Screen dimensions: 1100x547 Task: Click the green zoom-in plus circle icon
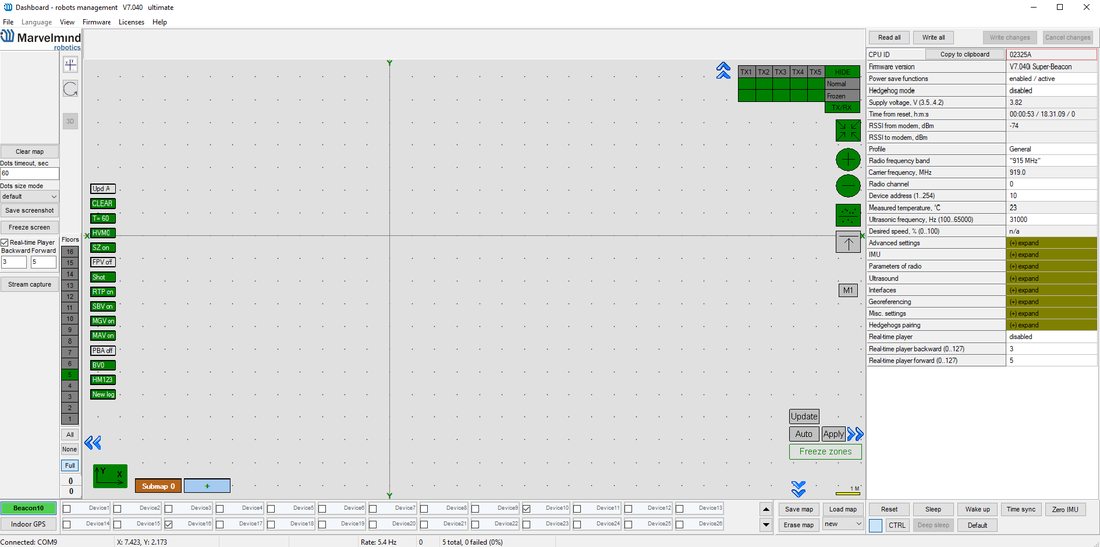[848, 160]
